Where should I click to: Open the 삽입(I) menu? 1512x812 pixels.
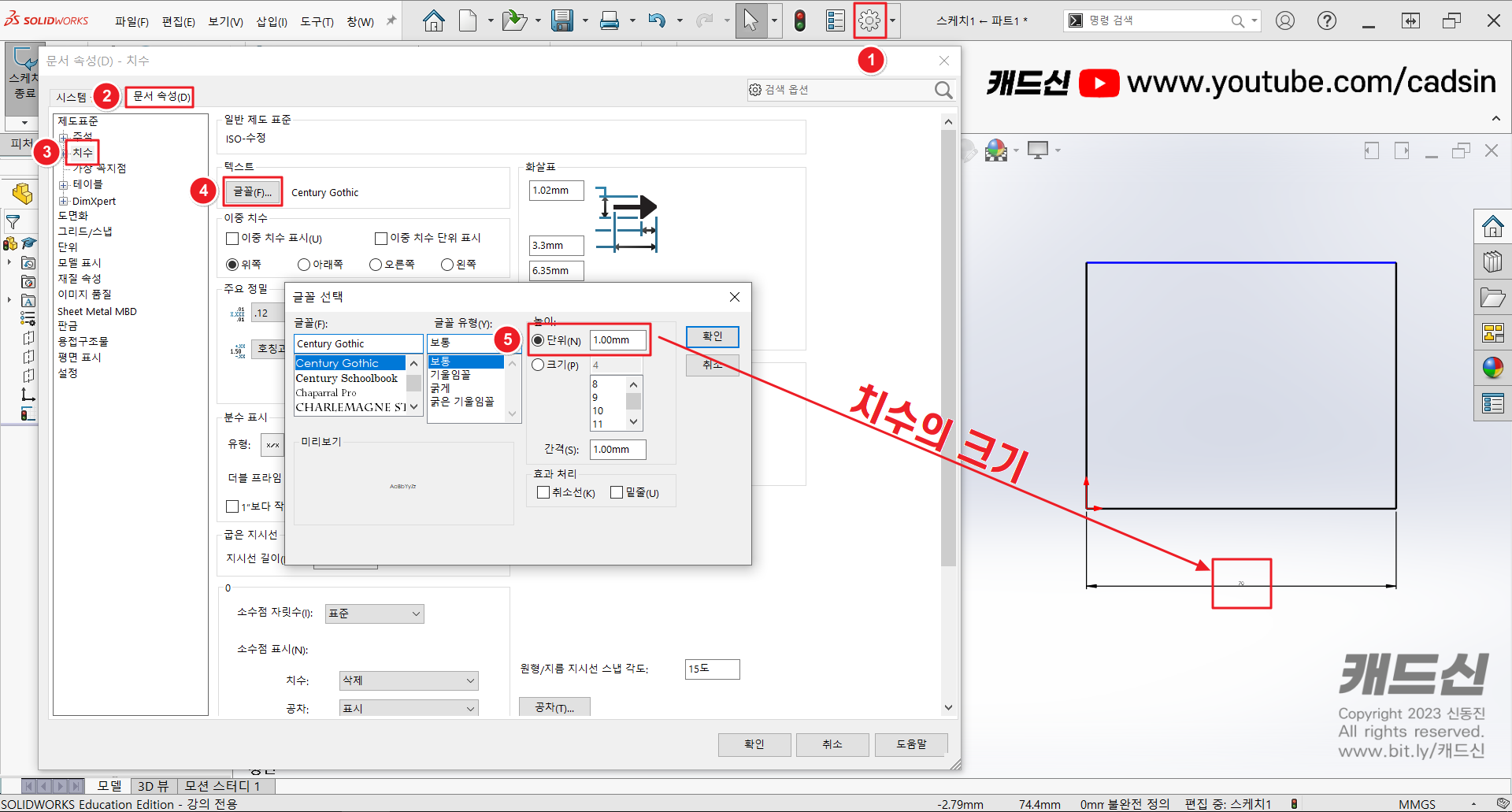[x=272, y=22]
